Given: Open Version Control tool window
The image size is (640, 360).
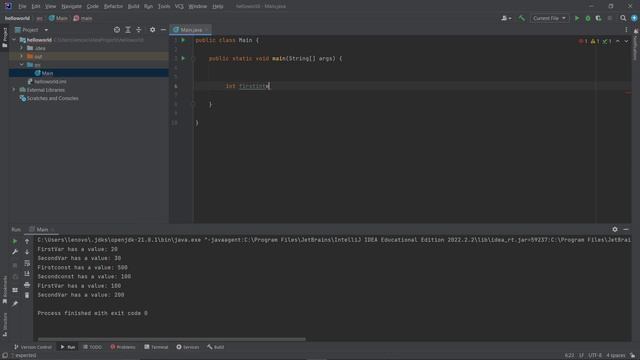Looking at the screenshot, I should (33, 347).
